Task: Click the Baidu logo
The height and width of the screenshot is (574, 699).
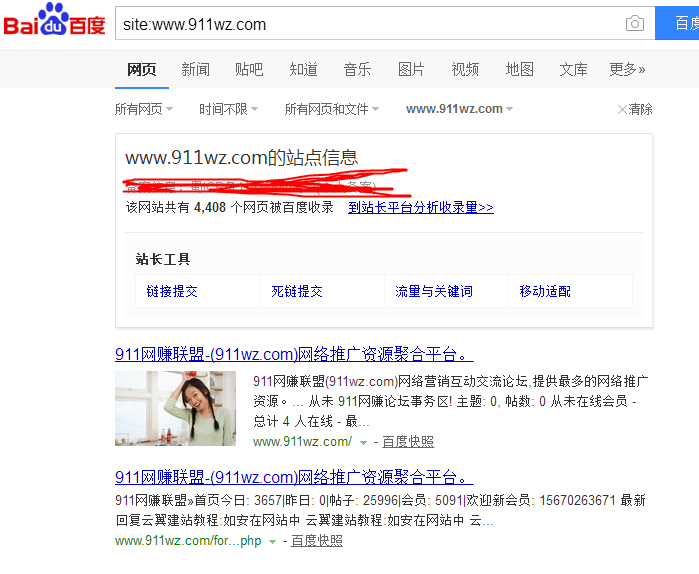Action: [54, 22]
